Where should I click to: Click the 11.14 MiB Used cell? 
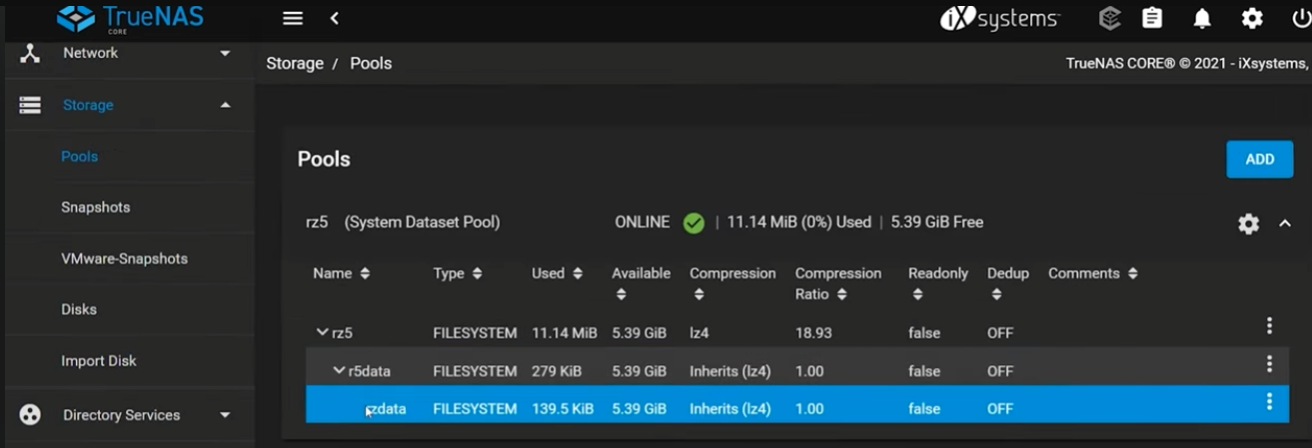click(x=564, y=332)
